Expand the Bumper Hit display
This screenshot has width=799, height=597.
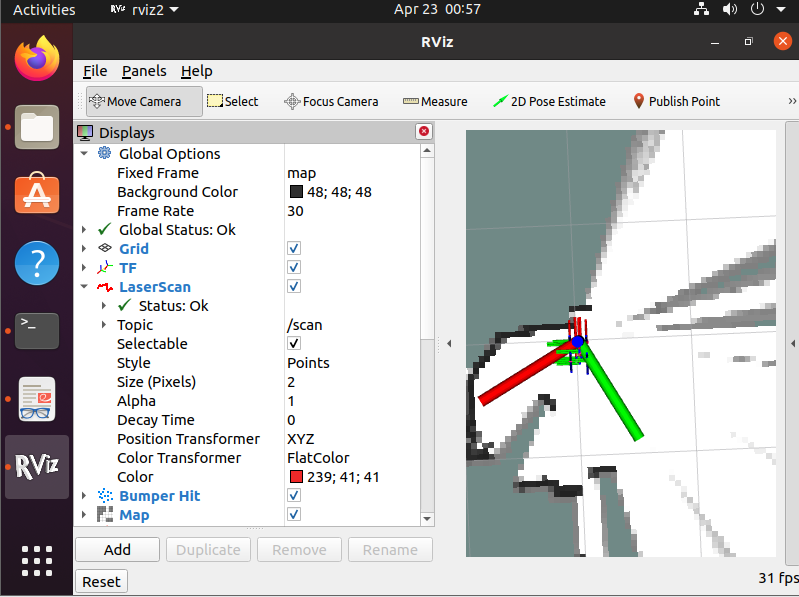pos(84,495)
